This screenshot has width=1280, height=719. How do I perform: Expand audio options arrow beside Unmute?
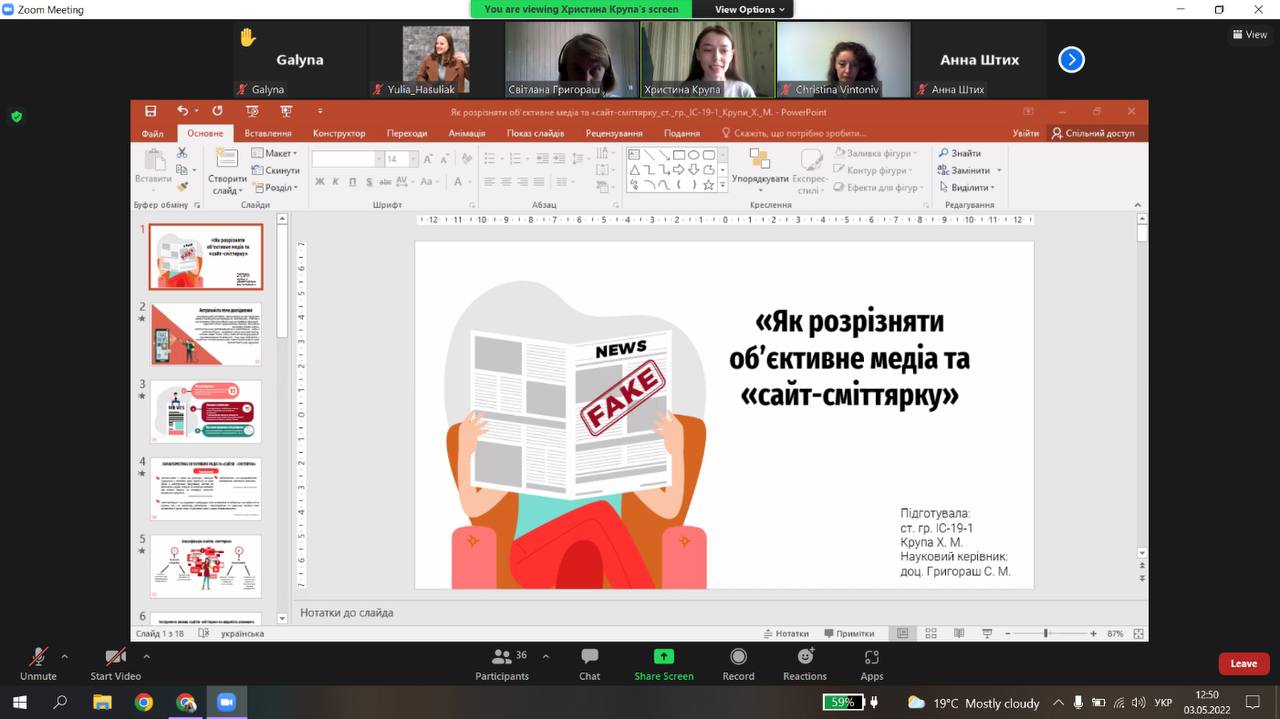[65, 657]
